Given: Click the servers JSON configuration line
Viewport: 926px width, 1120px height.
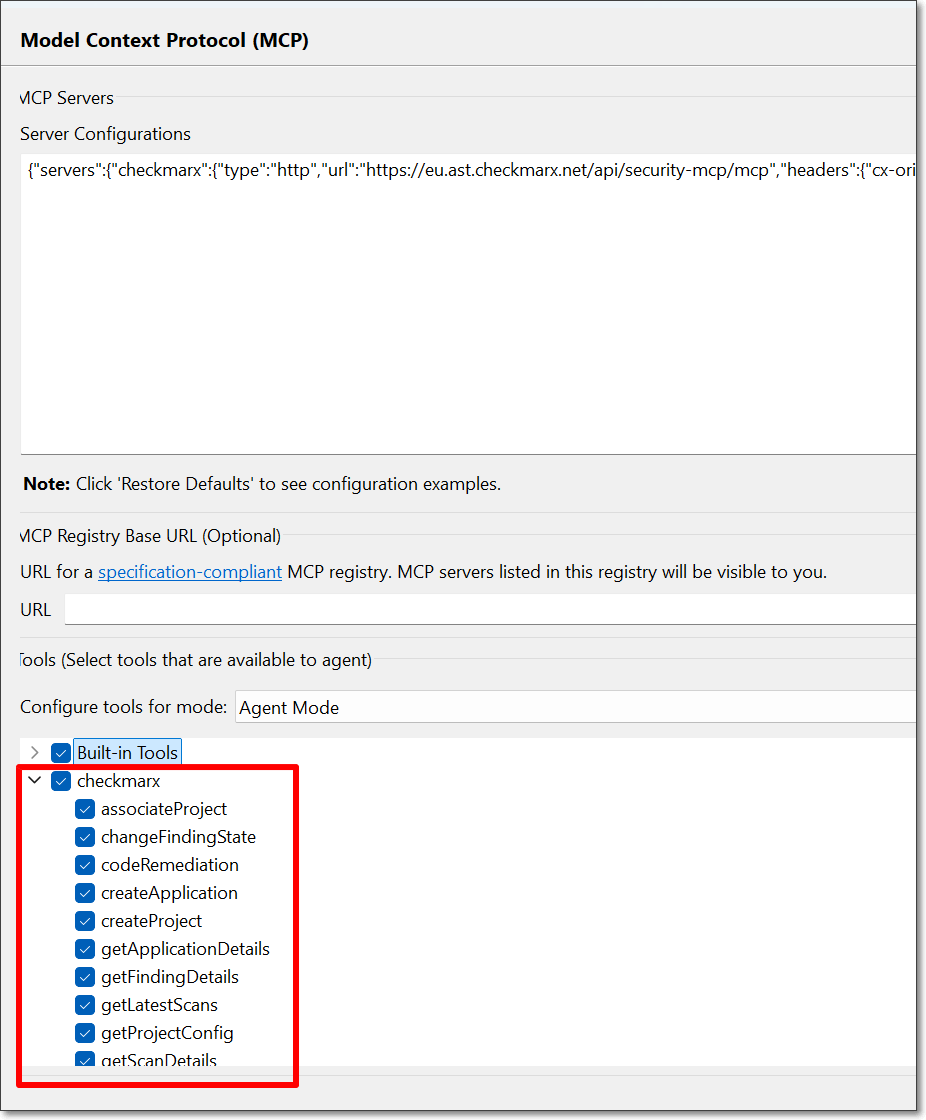Looking at the screenshot, I should [x=472, y=171].
